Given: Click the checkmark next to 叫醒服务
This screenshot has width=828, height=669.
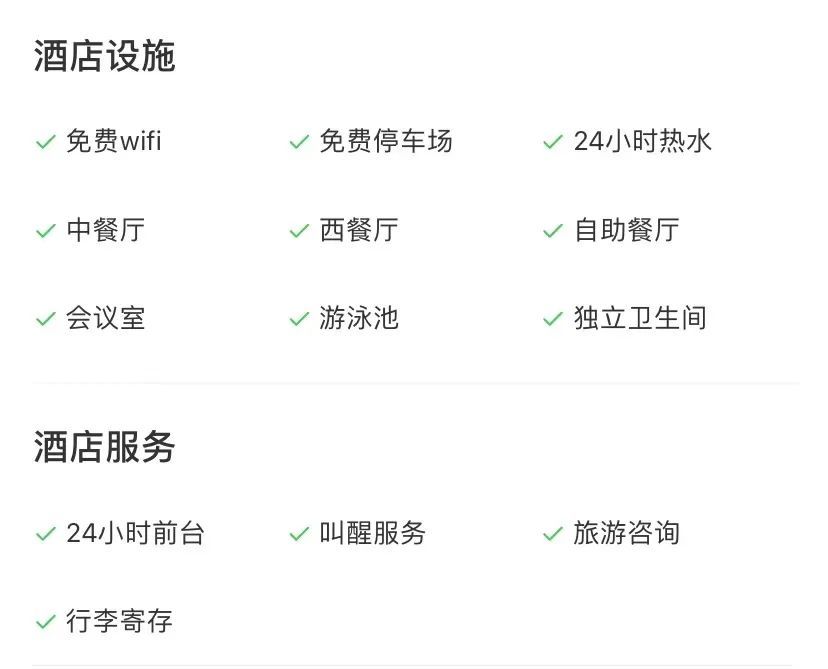Looking at the screenshot, I should [x=299, y=535].
